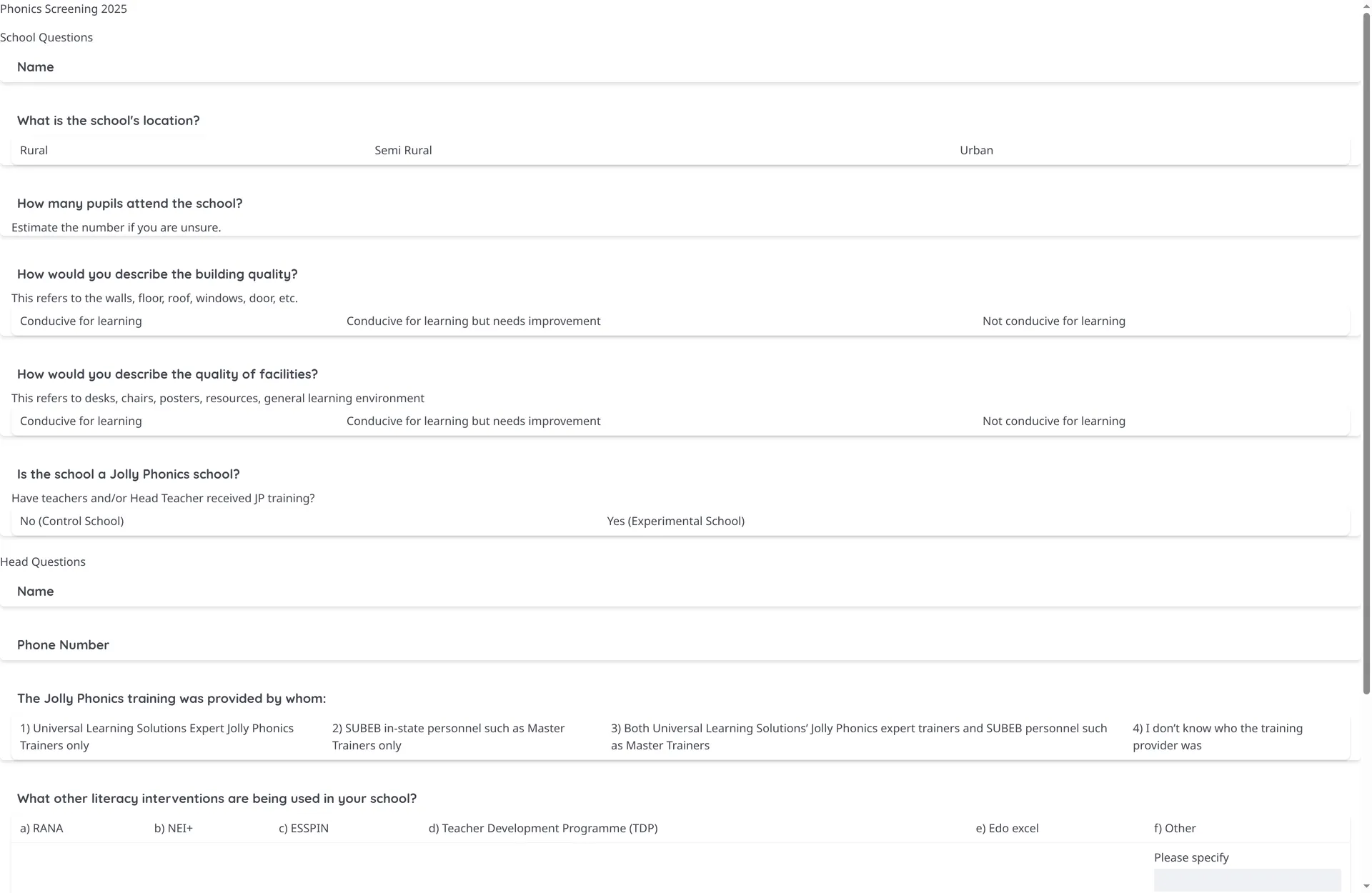The height and width of the screenshot is (893, 1372).
Task: Select Rural as the school's location
Action: [x=34, y=150]
